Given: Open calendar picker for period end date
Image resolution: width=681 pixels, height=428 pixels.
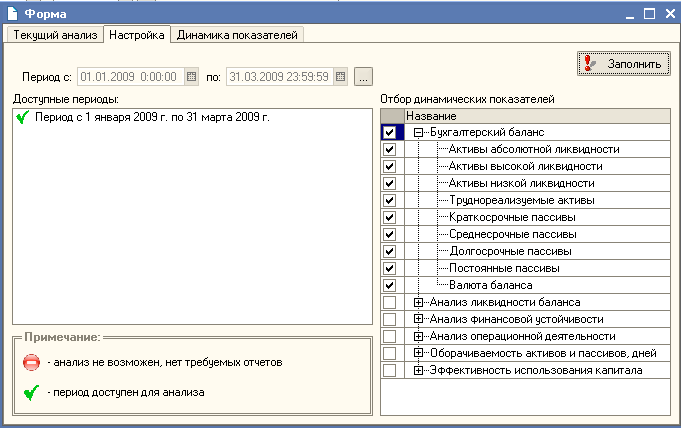Looking at the screenshot, I should (340, 77).
